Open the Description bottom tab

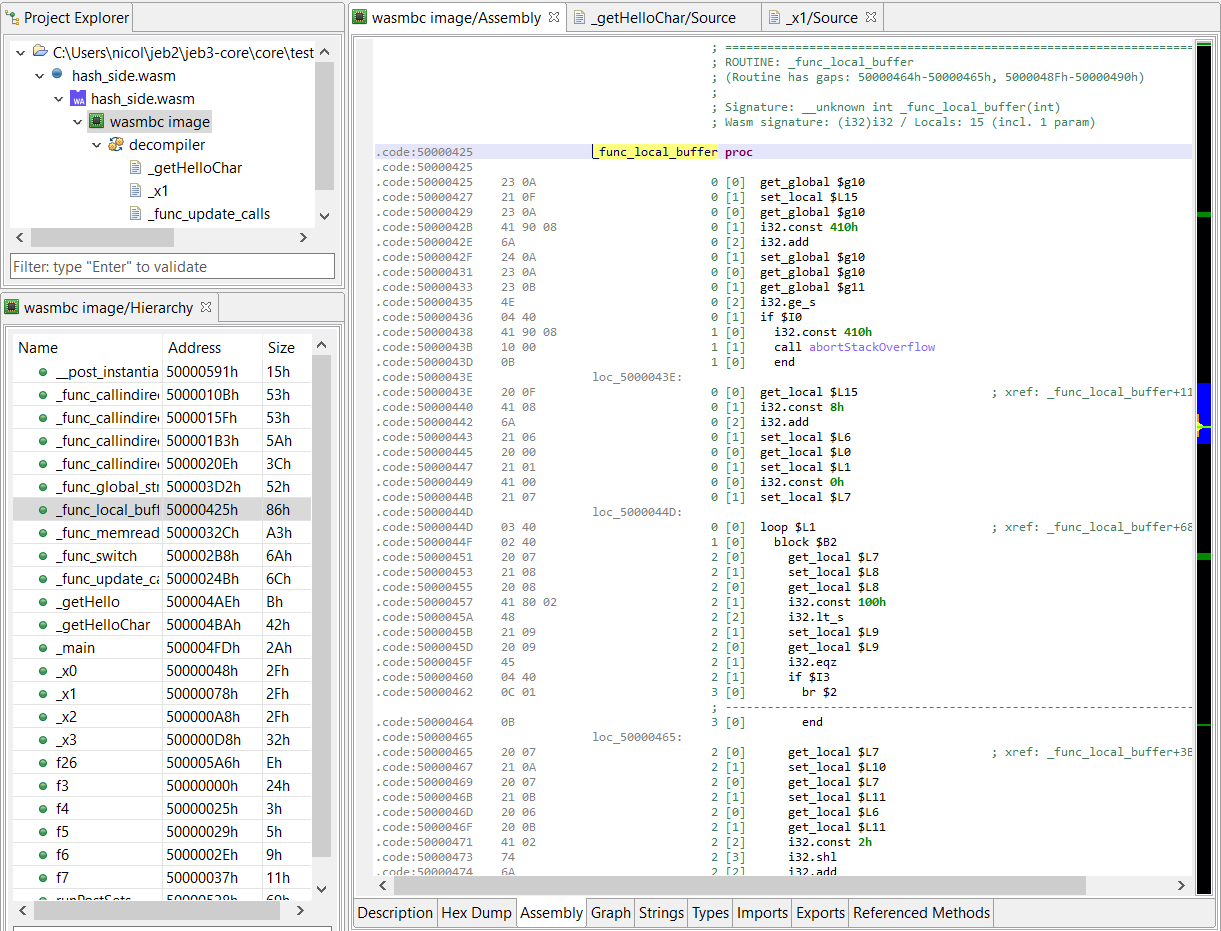click(x=395, y=912)
